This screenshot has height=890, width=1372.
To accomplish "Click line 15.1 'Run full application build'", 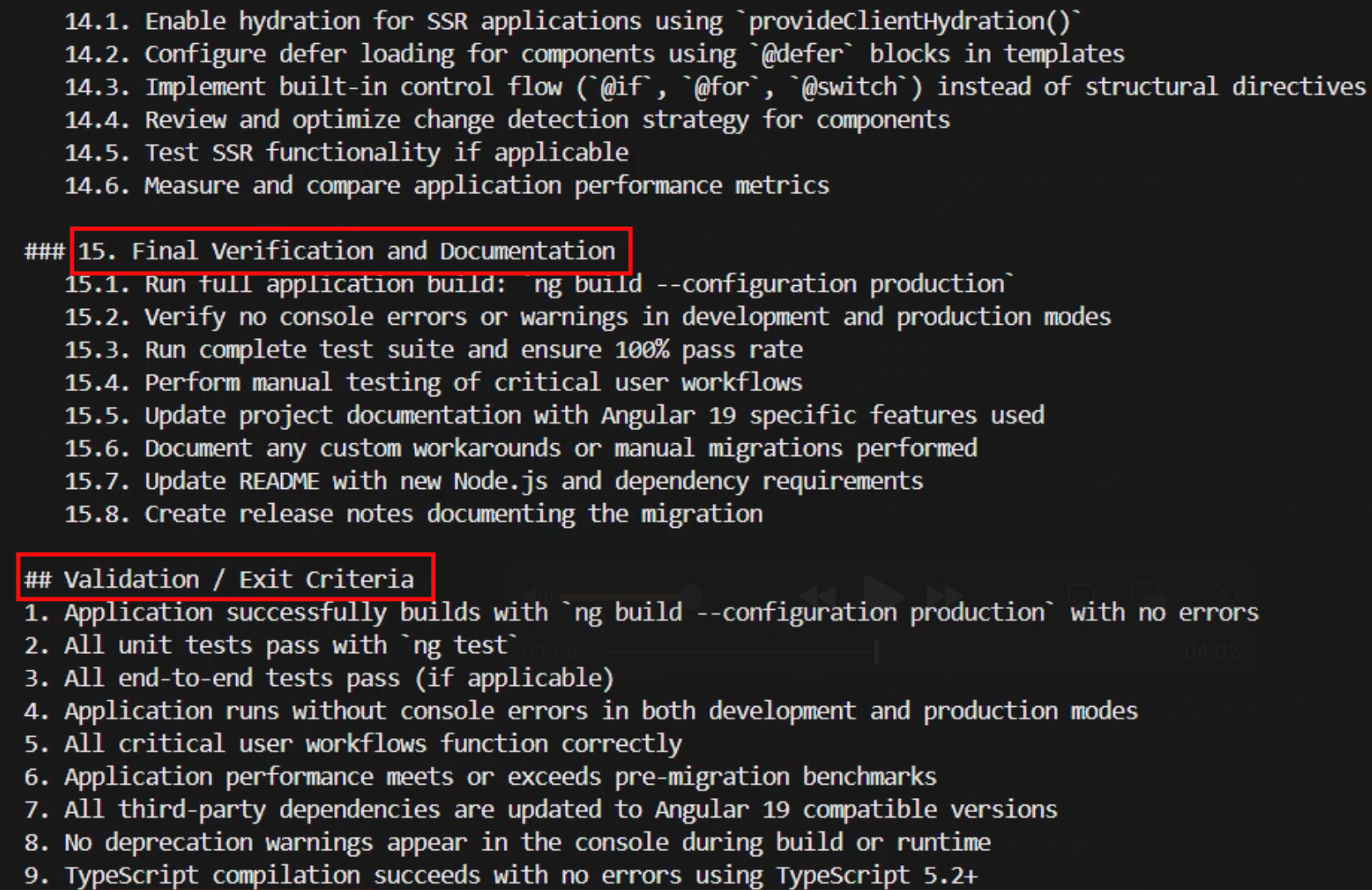I will pyautogui.click(x=539, y=283).
